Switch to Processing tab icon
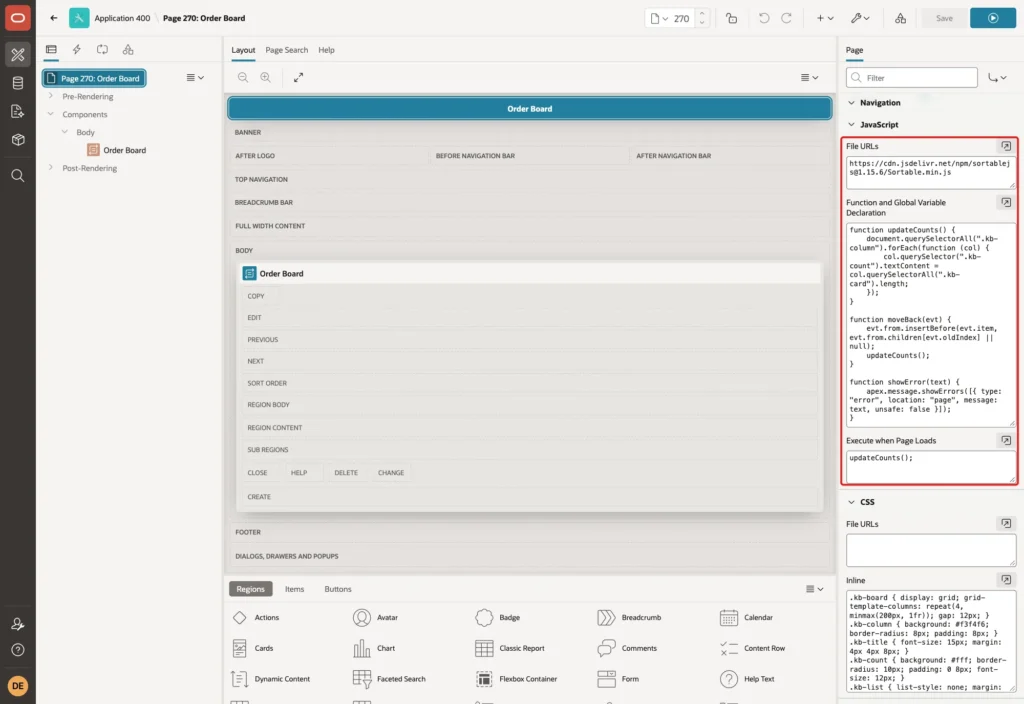This screenshot has width=1024, height=704. coord(103,50)
